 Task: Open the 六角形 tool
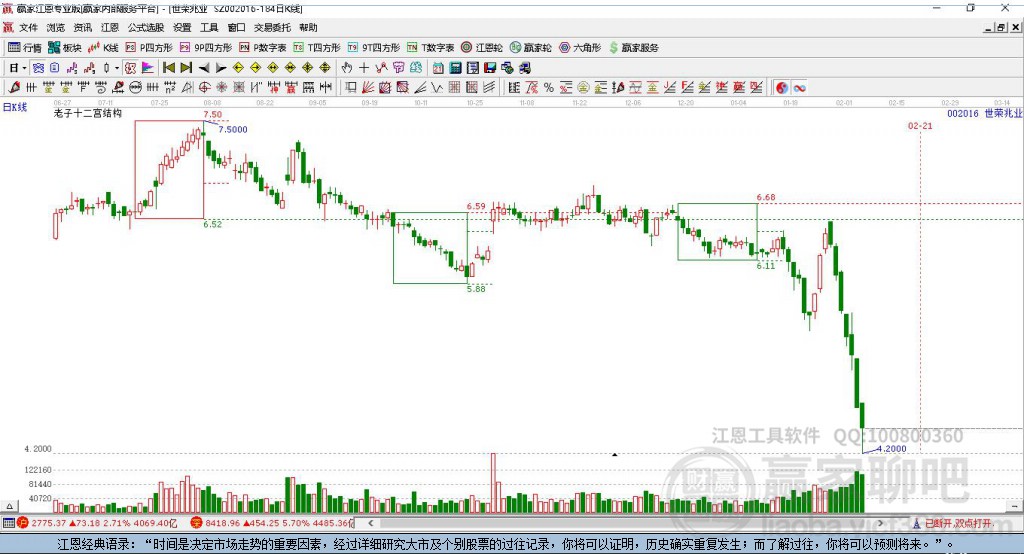(x=580, y=48)
